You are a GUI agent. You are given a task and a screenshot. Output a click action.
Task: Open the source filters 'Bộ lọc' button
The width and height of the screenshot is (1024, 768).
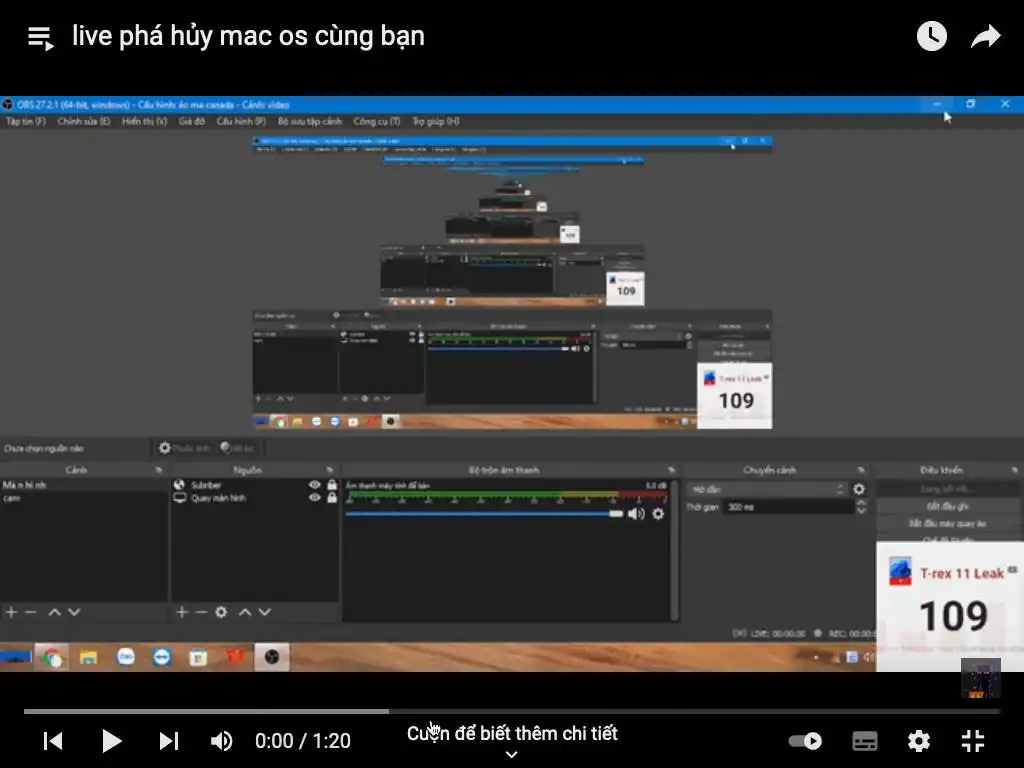click(x=237, y=448)
